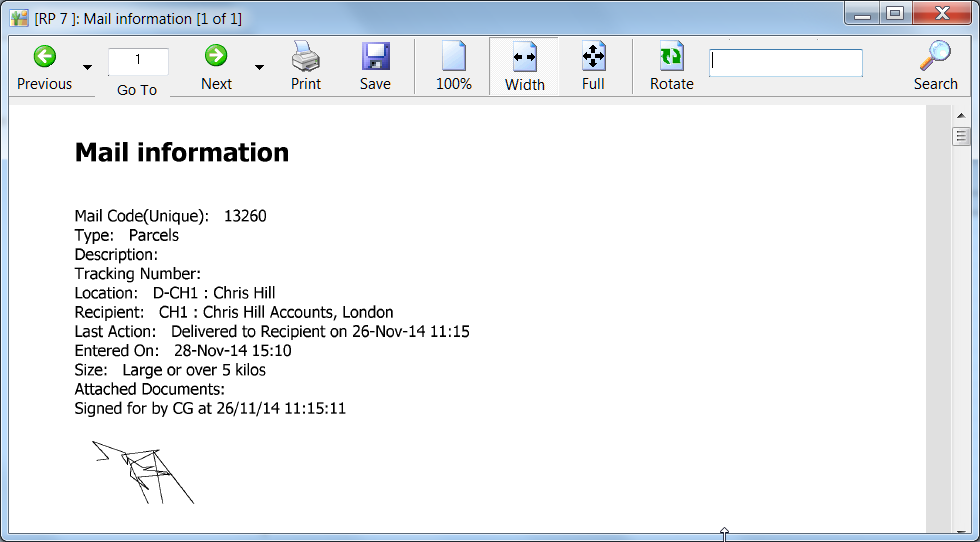Save the report using the floppy disk icon
The image size is (980, 542).
coord(375,56)
